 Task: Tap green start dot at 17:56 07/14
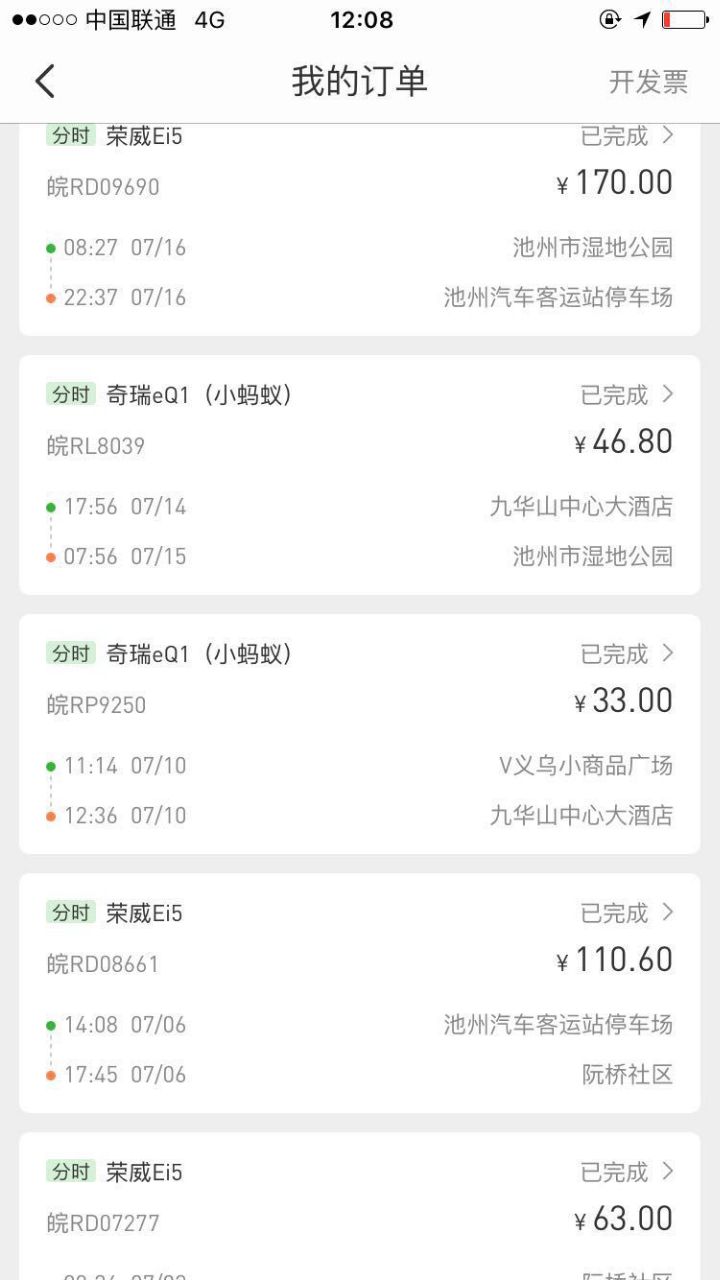pyautogui.click(x=51, y=507)
